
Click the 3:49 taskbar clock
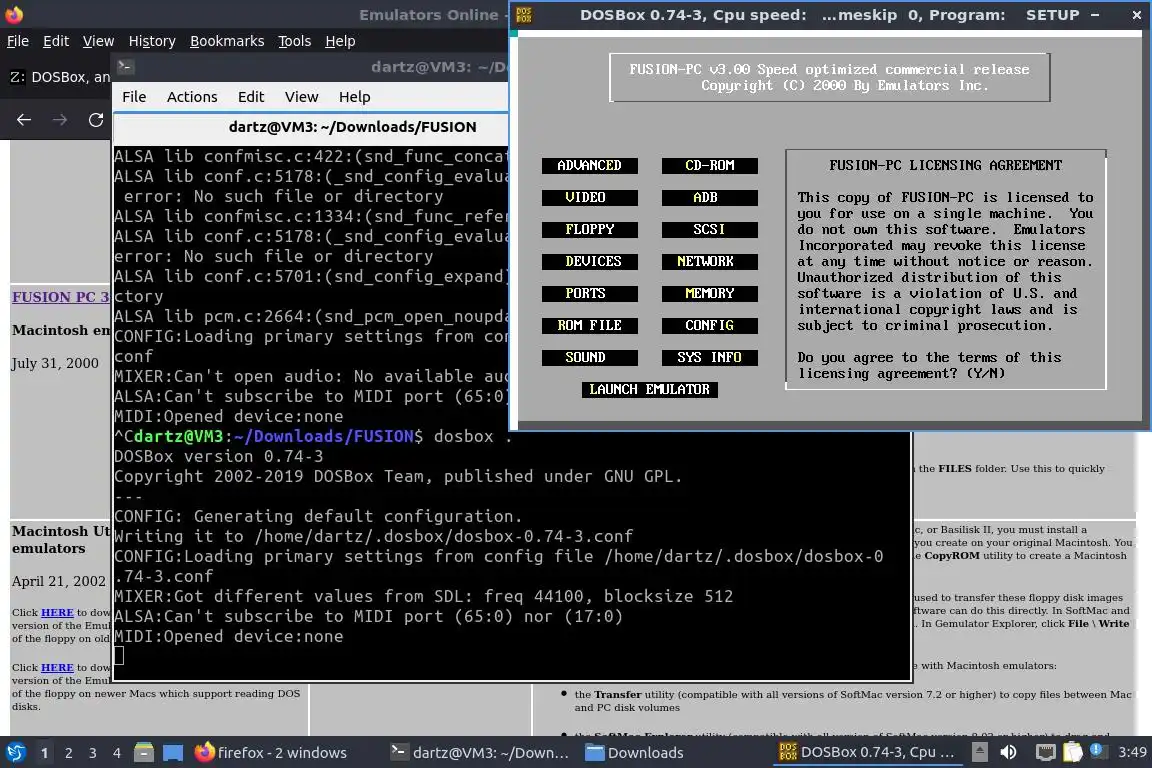tap(1132, 752)
